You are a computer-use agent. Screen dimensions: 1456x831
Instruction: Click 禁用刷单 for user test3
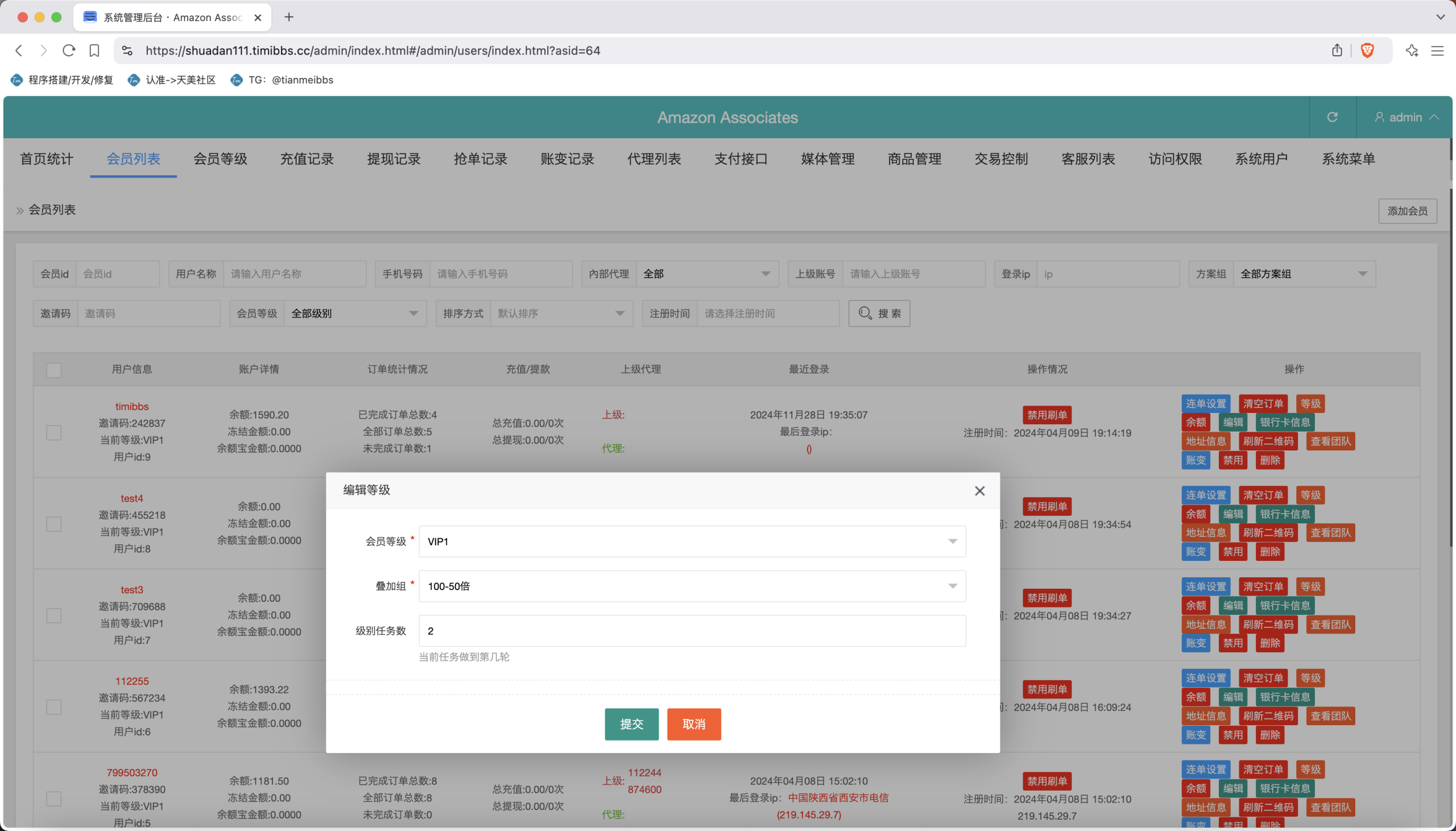point(1047,598)
